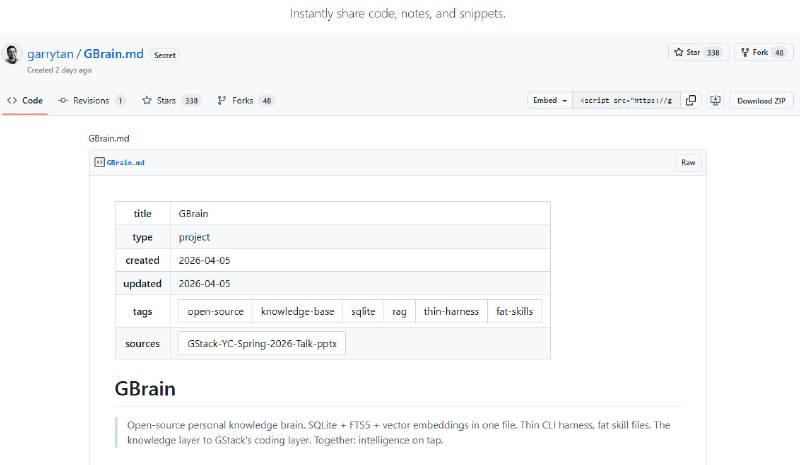Click the star count 338 badge

[713, 52]
